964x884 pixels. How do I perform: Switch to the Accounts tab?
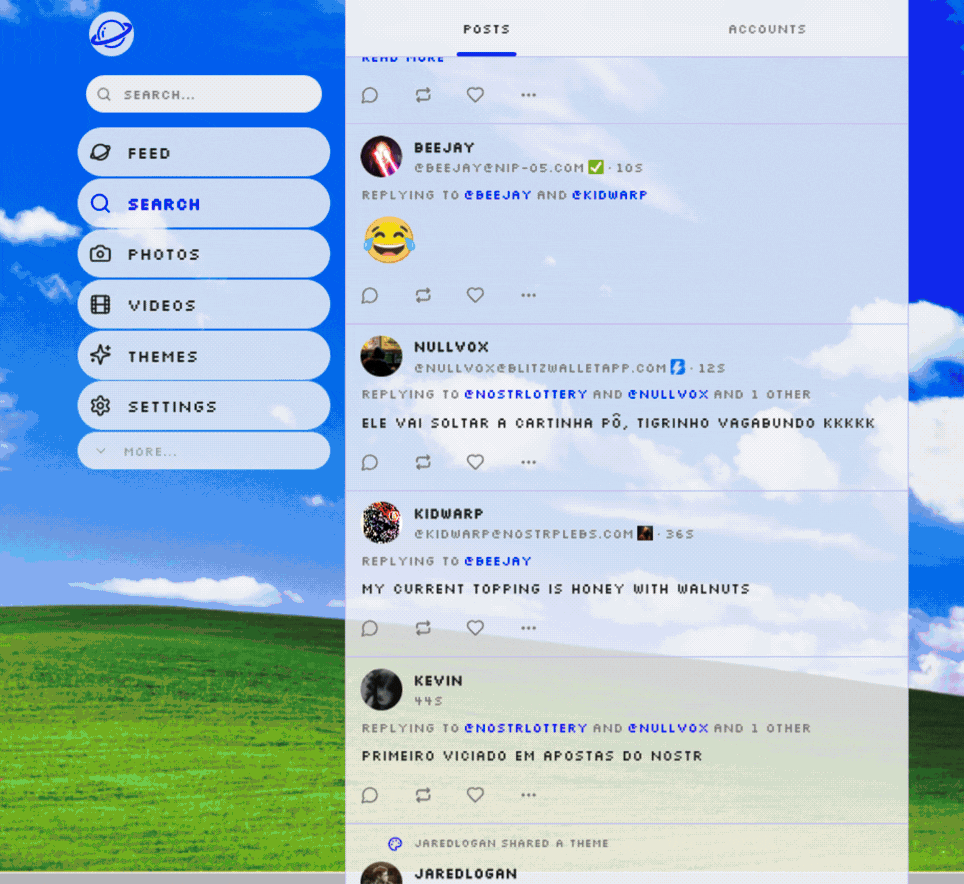coord(767,29)
